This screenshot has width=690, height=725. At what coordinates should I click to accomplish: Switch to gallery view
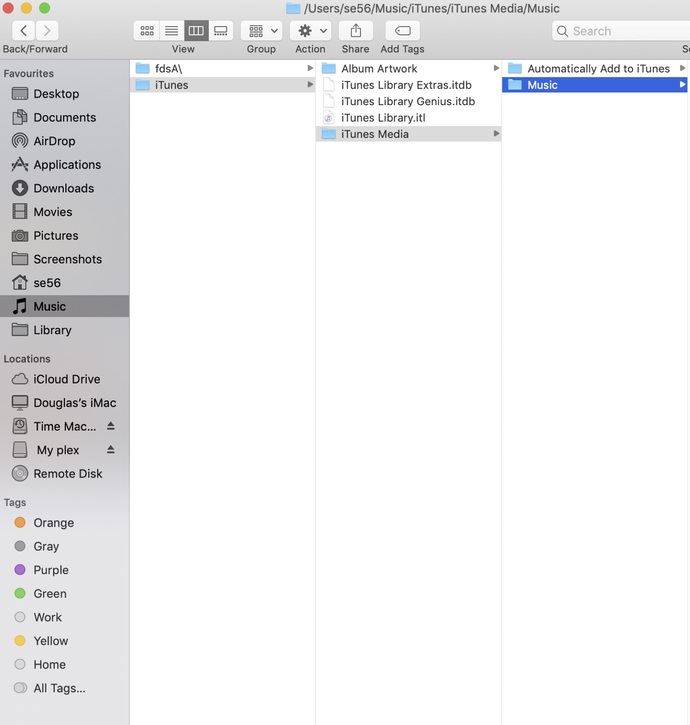pos(221,31)
